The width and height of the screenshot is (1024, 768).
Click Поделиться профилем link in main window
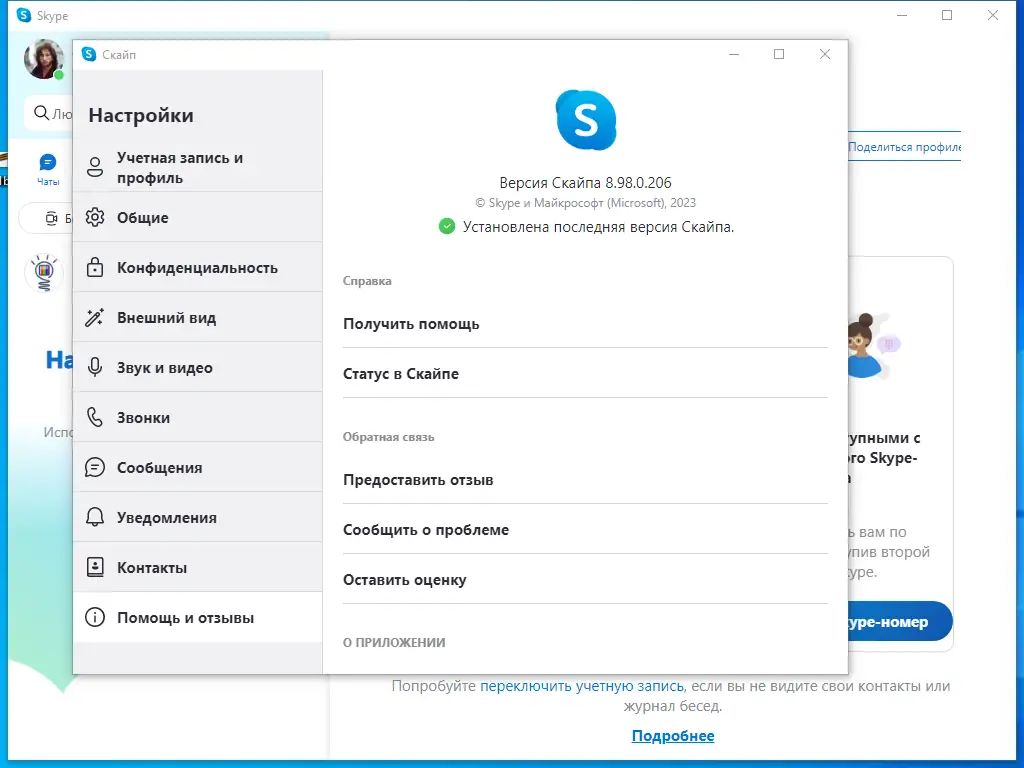[904, 147]
